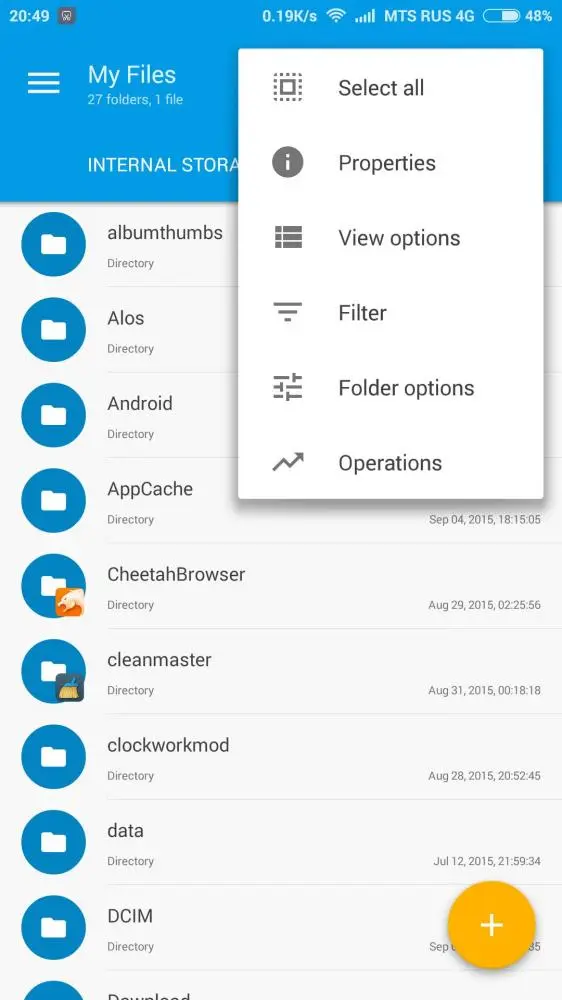Tap the Folder options sliders icon

288,387
